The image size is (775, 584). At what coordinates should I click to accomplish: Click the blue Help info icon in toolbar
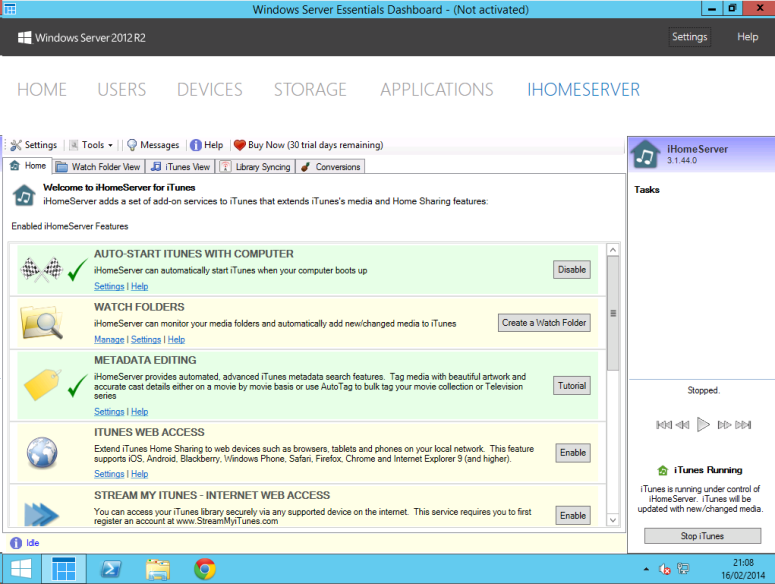pyautogui.click(x=196, y=145)
